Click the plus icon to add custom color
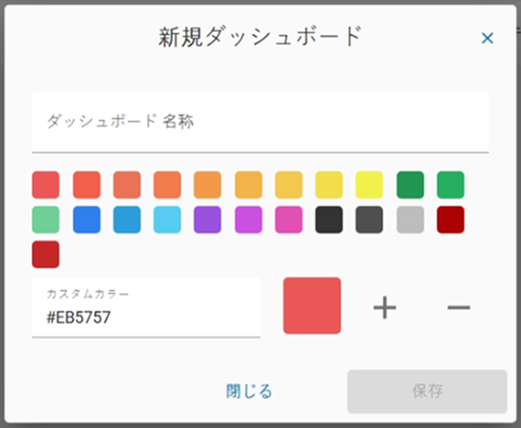The image size is (521, 428). coord(385,307)
